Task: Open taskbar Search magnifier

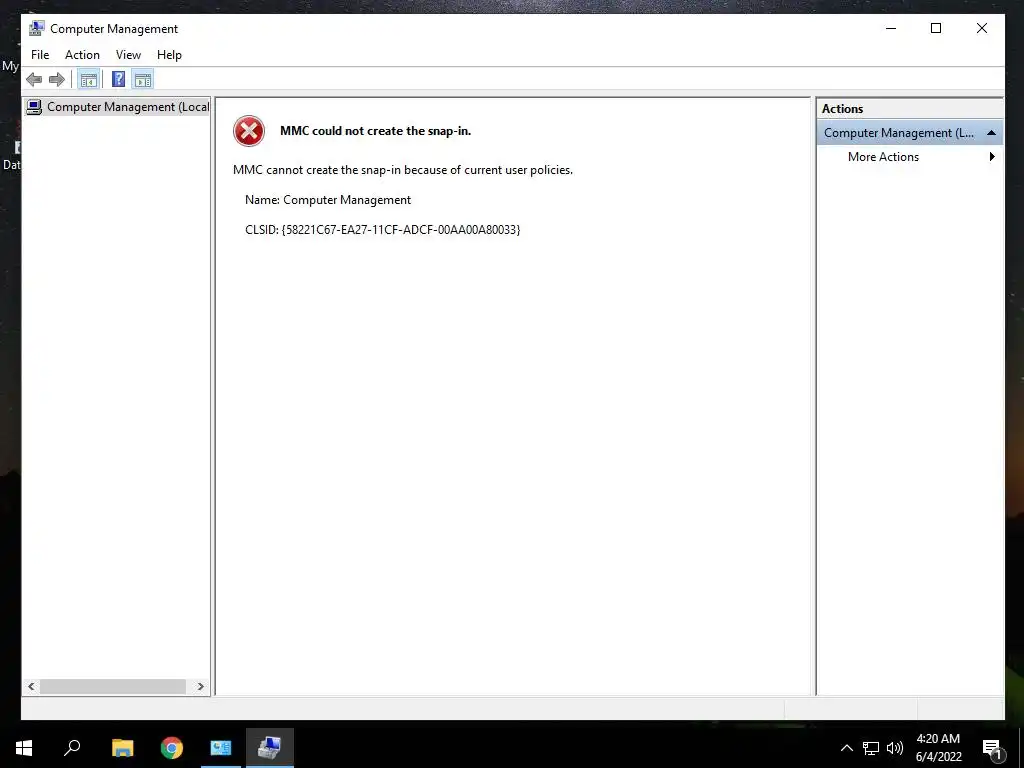Action: pos(72,748)
